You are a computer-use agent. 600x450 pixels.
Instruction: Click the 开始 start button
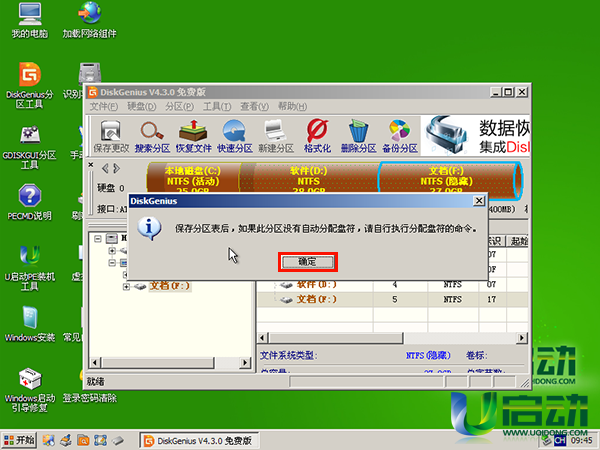tap(19, 440)
